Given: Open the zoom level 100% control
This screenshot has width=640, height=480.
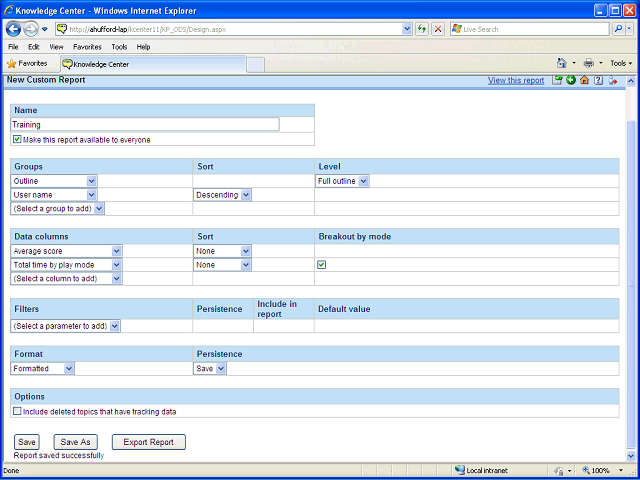Looking at the screenshot, I should 602,470.
